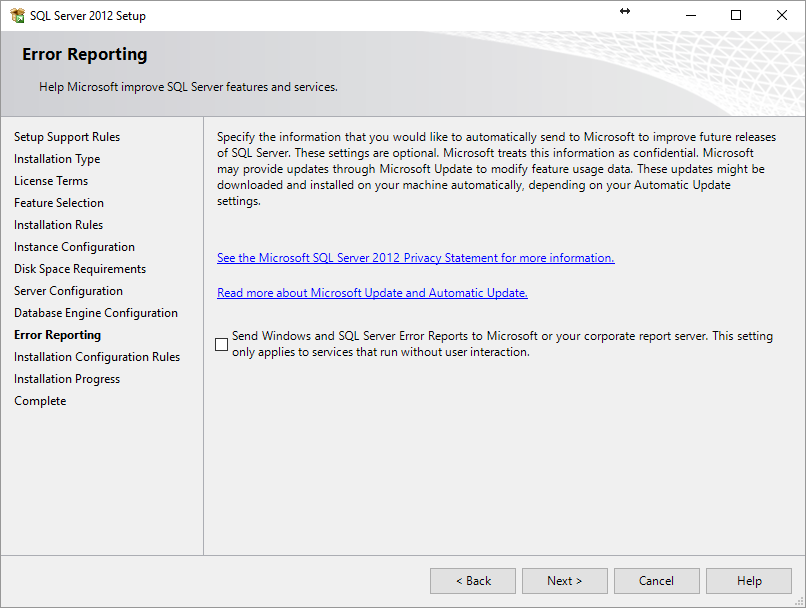Screen dimensions: 806x608
Task: Select Disk Space Requirements step
Action: click(80, 269)
